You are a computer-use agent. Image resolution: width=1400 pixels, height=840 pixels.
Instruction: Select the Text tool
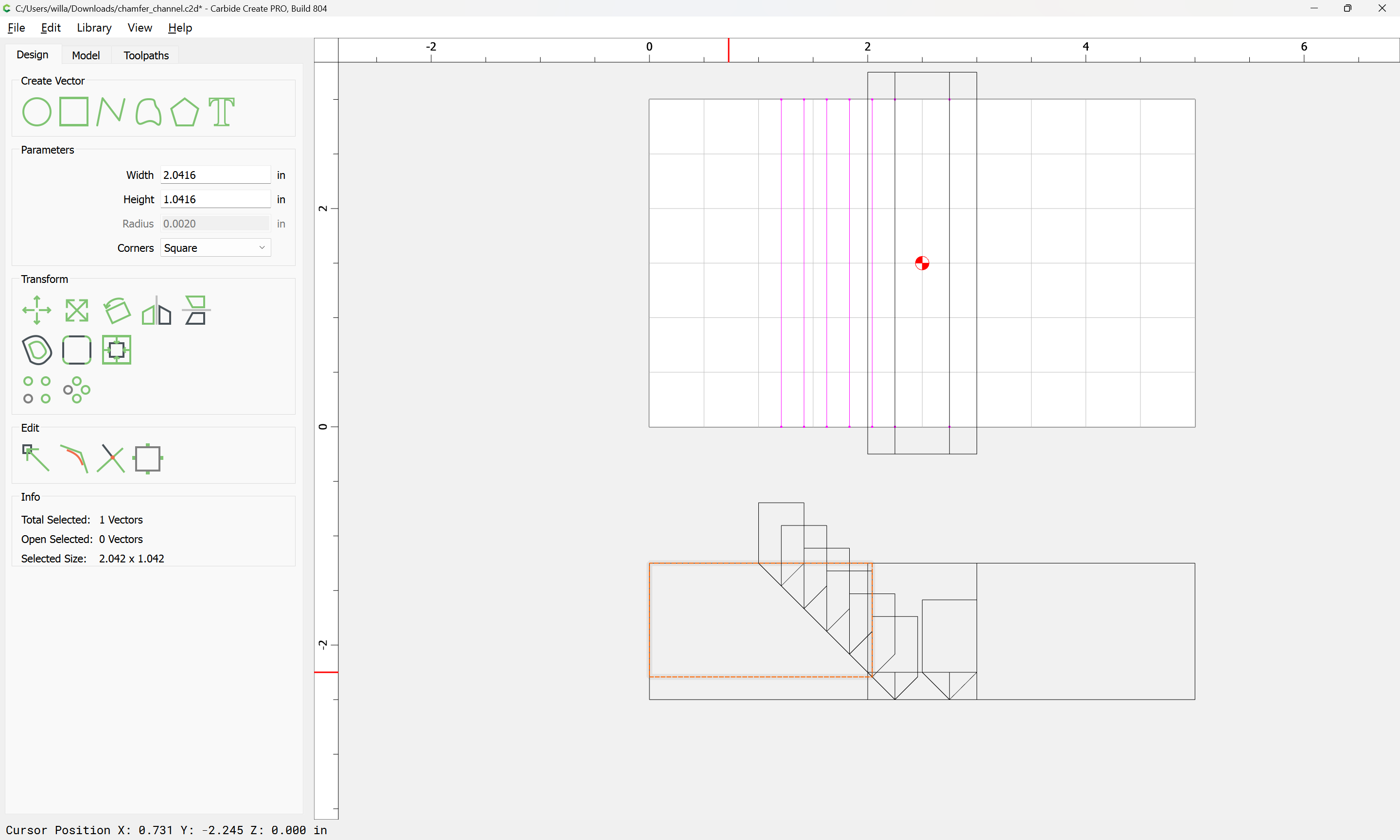[221, 111]
